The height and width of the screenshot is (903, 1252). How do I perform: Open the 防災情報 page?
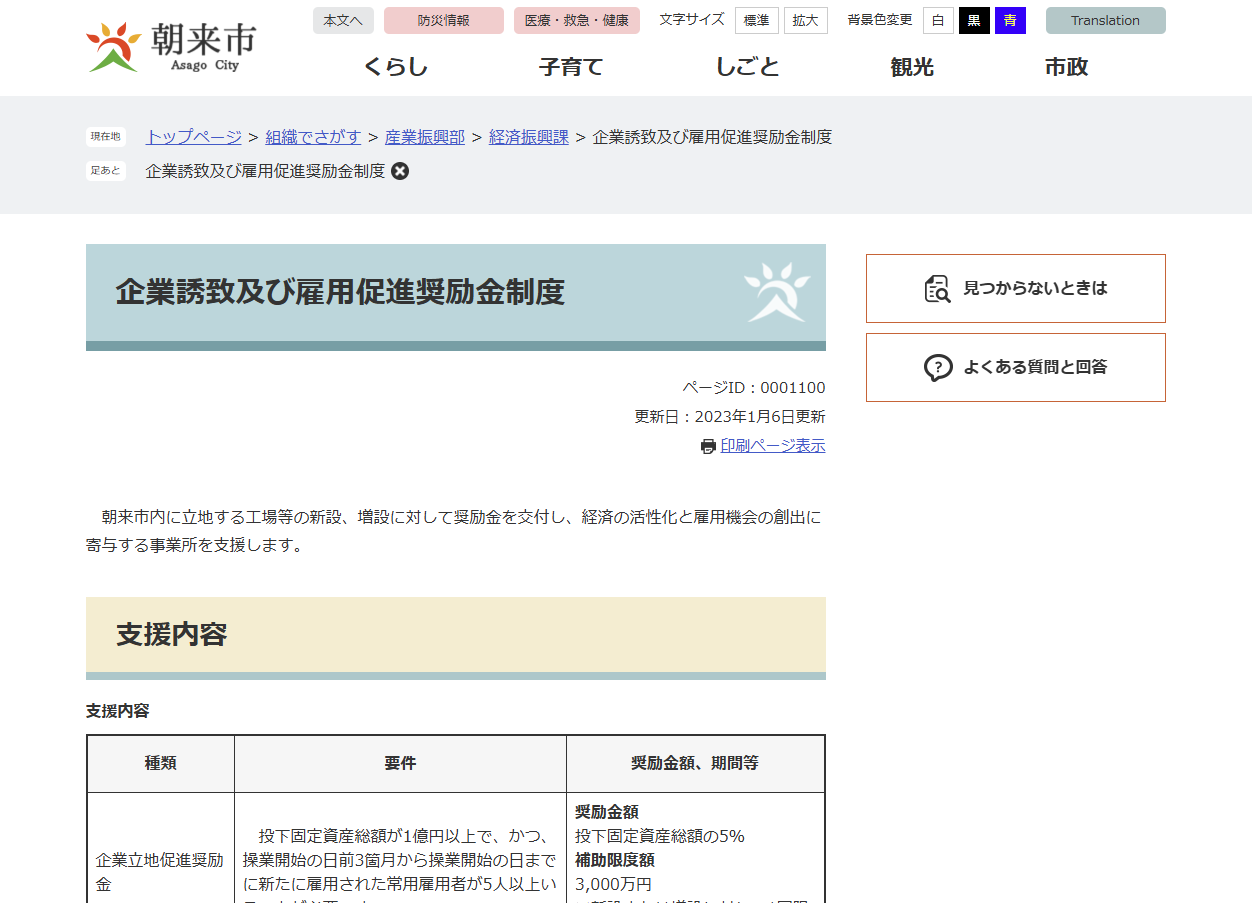[x=444, y=21]
